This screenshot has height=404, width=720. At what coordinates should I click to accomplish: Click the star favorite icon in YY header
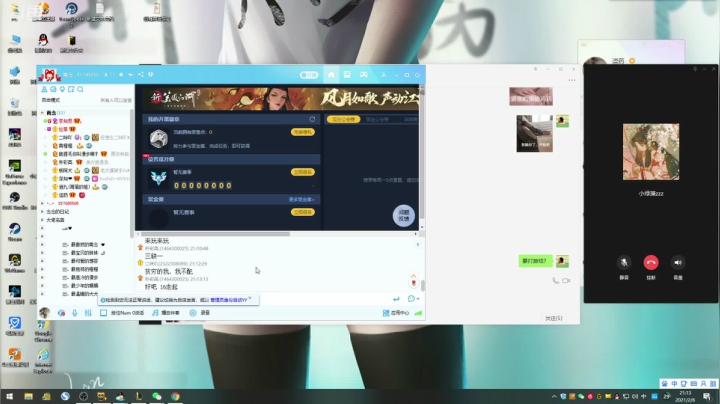121,74
